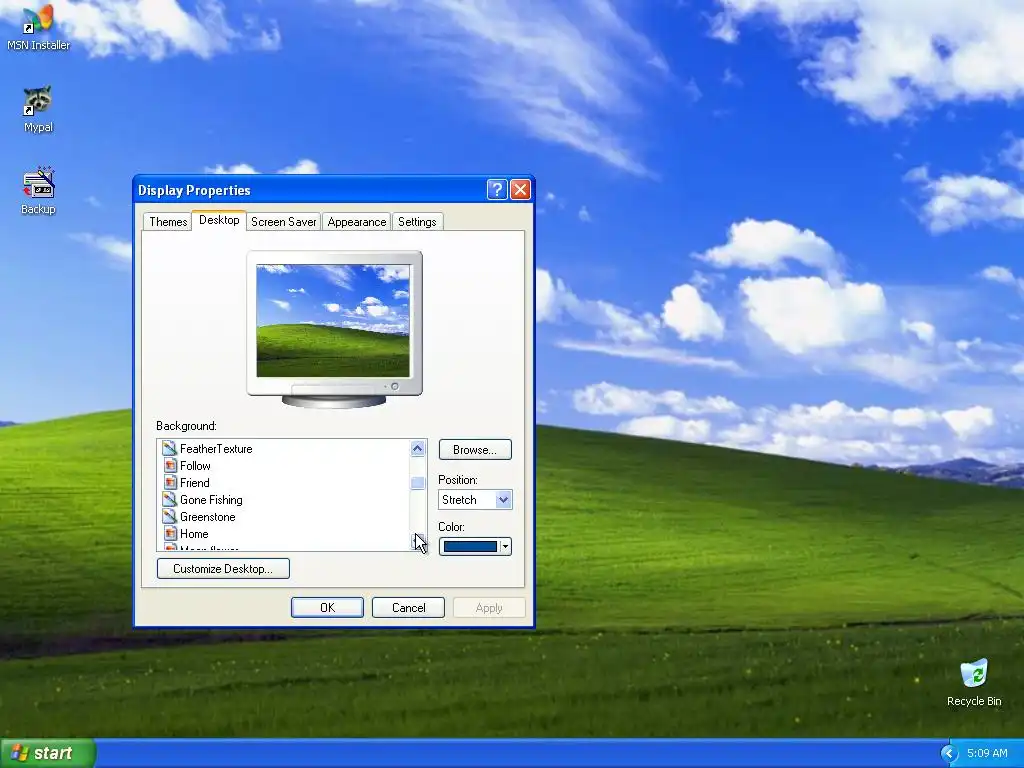Click the background list scrollbar thumb
This screenshot has width=1024, height=768.
click(417, 483)
